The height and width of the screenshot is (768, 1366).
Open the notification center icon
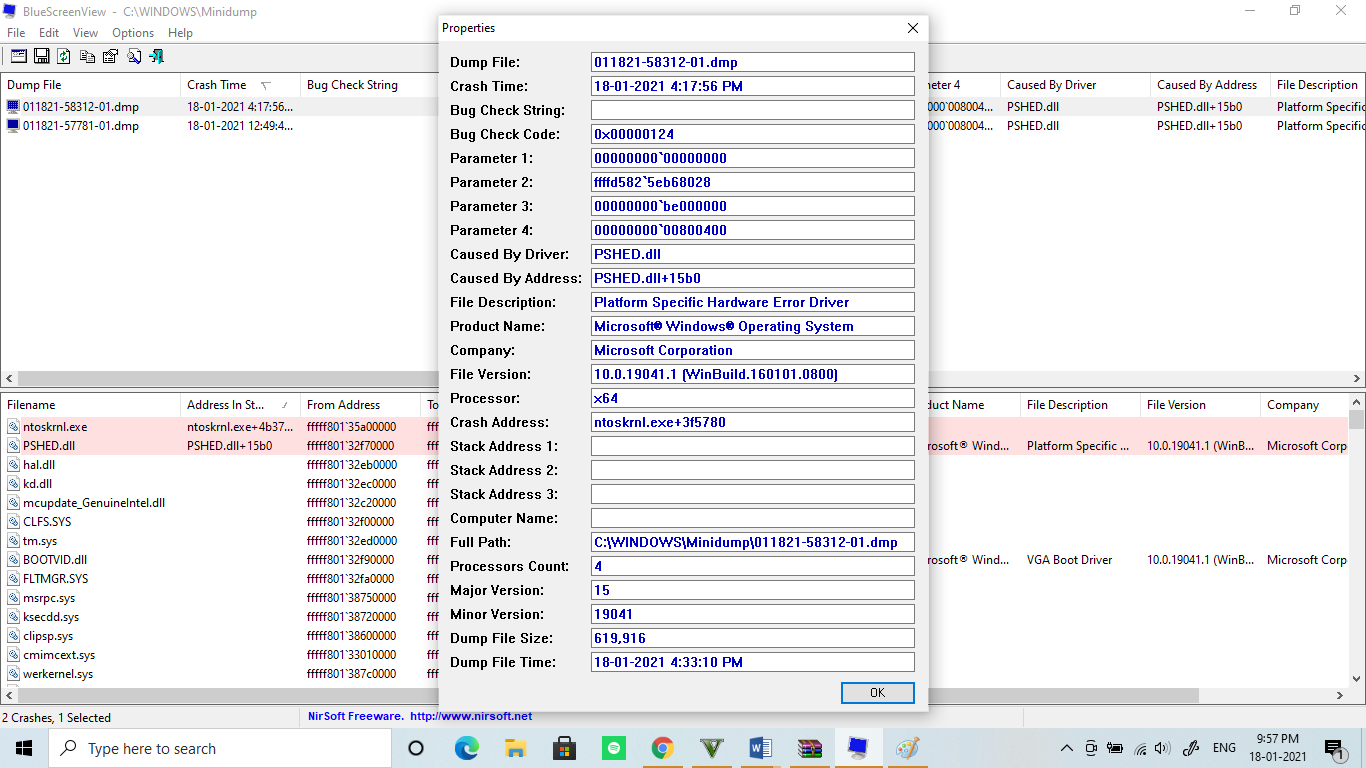pyautogui.click(x=1334, y=748)
